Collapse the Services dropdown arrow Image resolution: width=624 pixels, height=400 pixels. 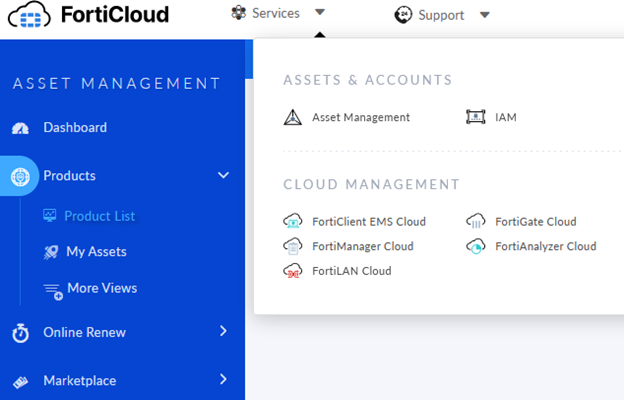click(x=320, y=12)
